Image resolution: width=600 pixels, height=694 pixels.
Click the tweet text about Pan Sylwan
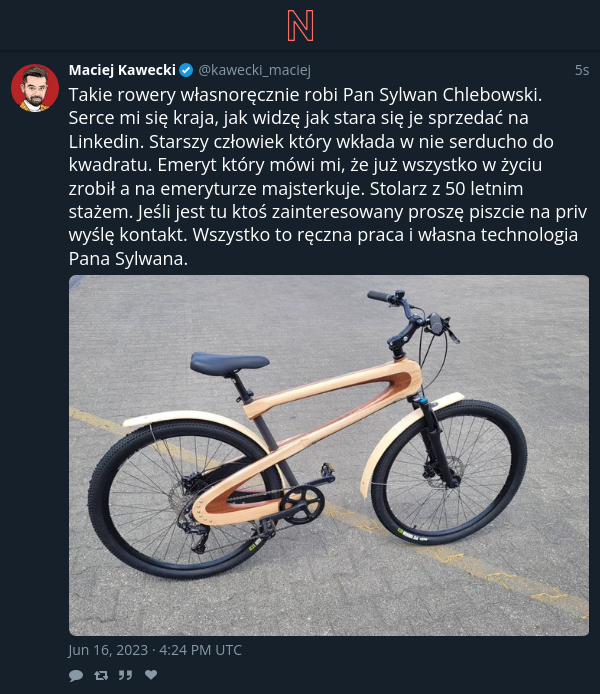328,177
